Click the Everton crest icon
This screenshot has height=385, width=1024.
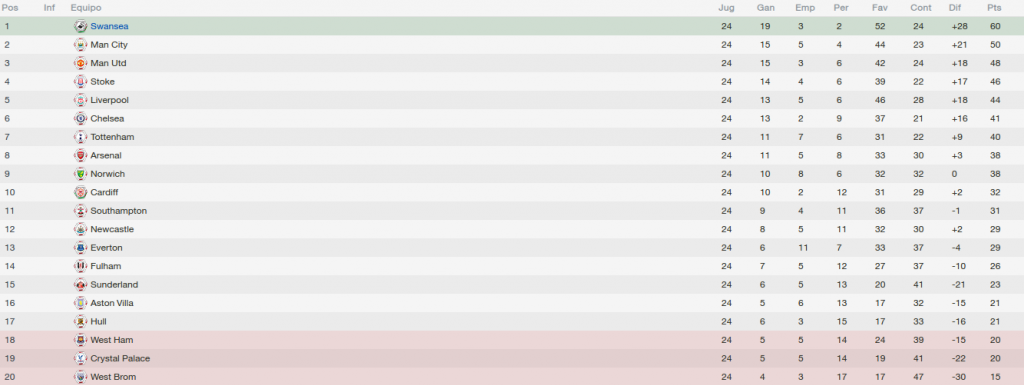click(80, 248)
